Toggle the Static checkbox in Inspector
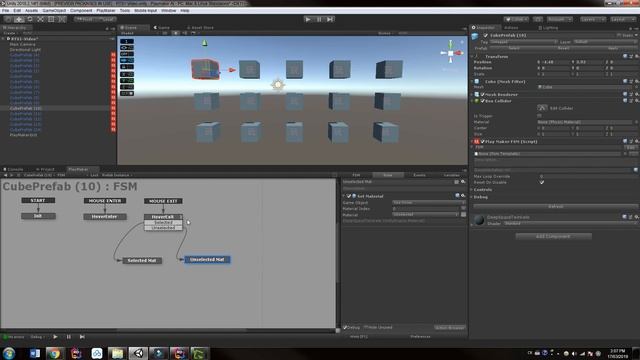The width and height of the screenshot is (640, 360). point(619,36)
